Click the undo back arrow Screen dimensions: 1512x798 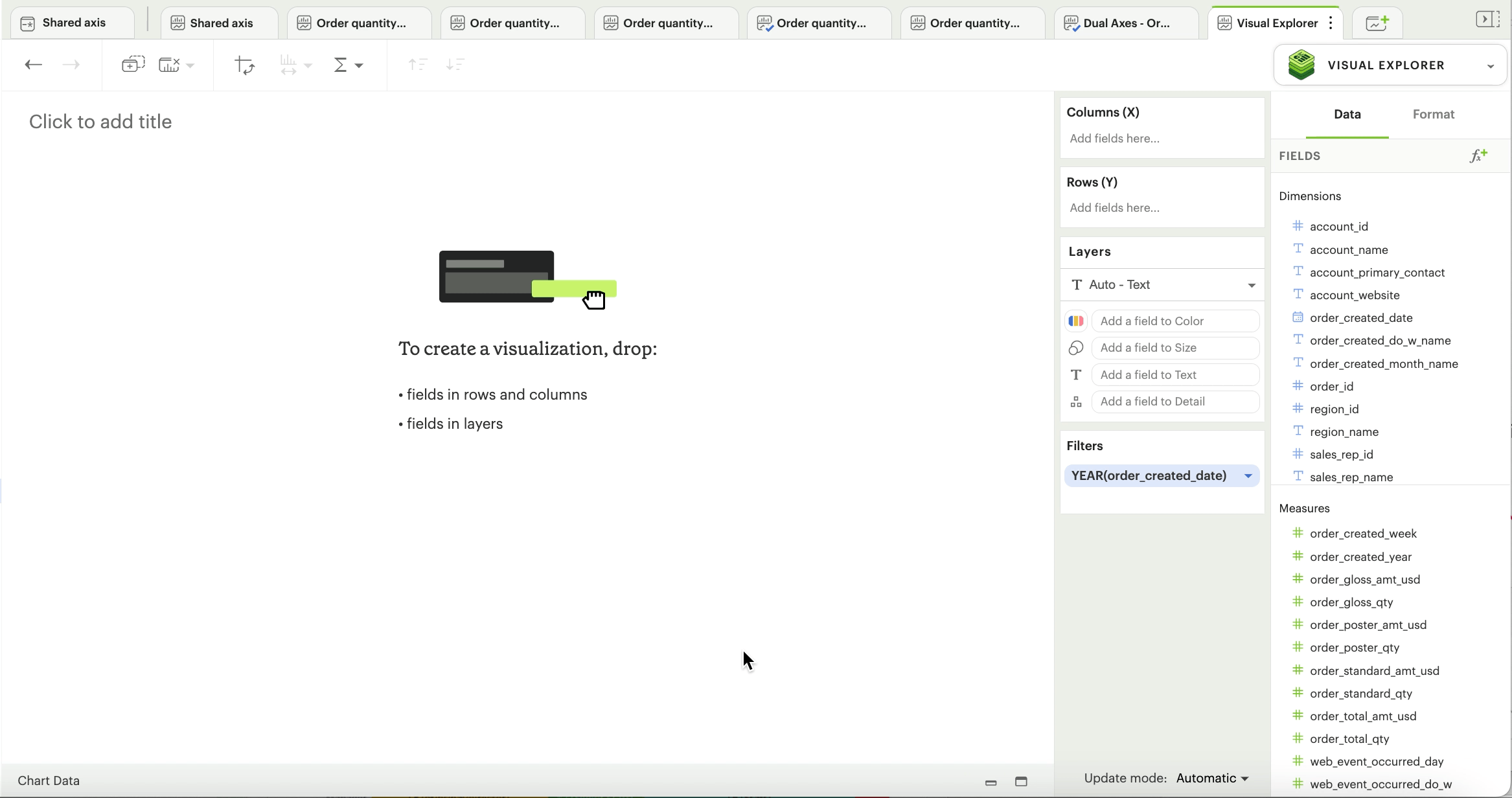33,65
